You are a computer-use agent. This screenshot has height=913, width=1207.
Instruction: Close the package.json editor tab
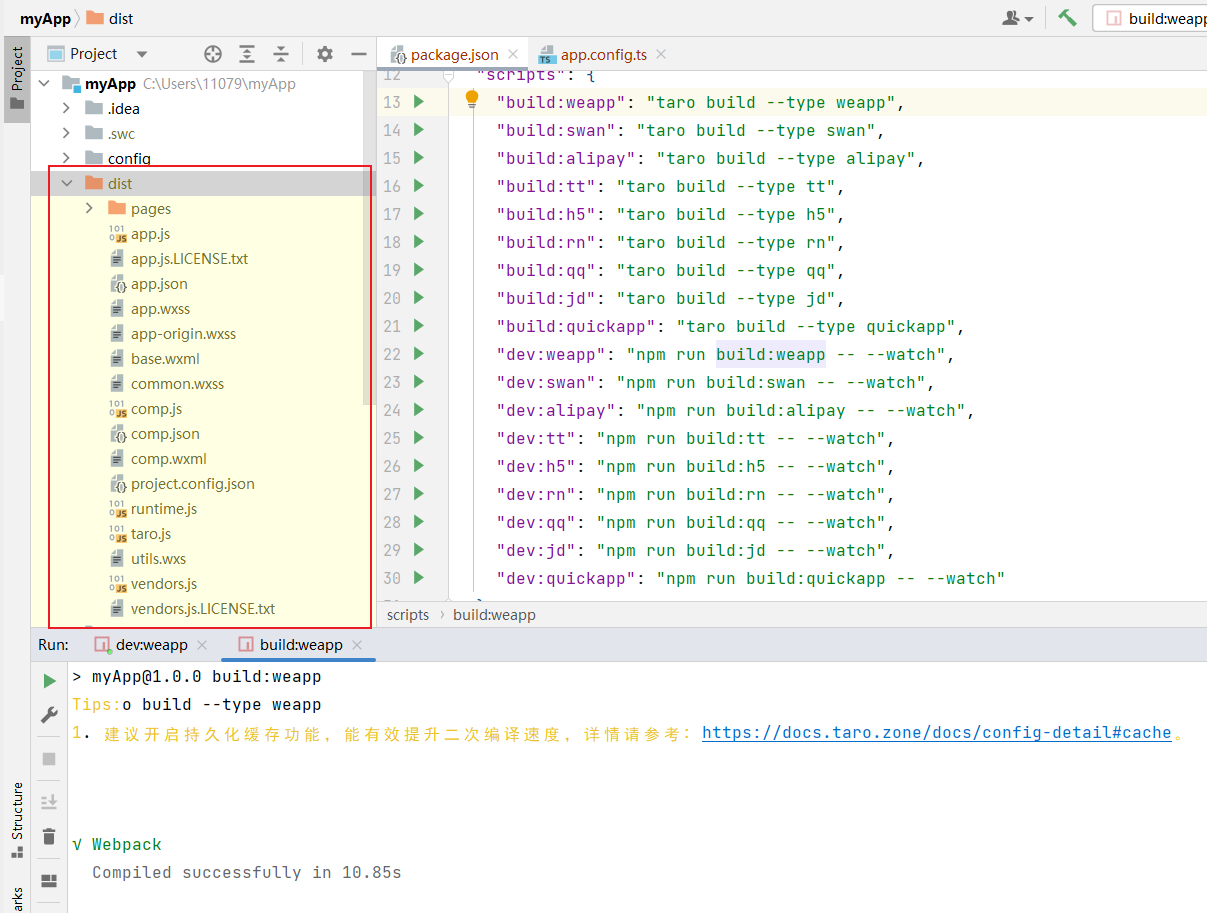[514, 55]
